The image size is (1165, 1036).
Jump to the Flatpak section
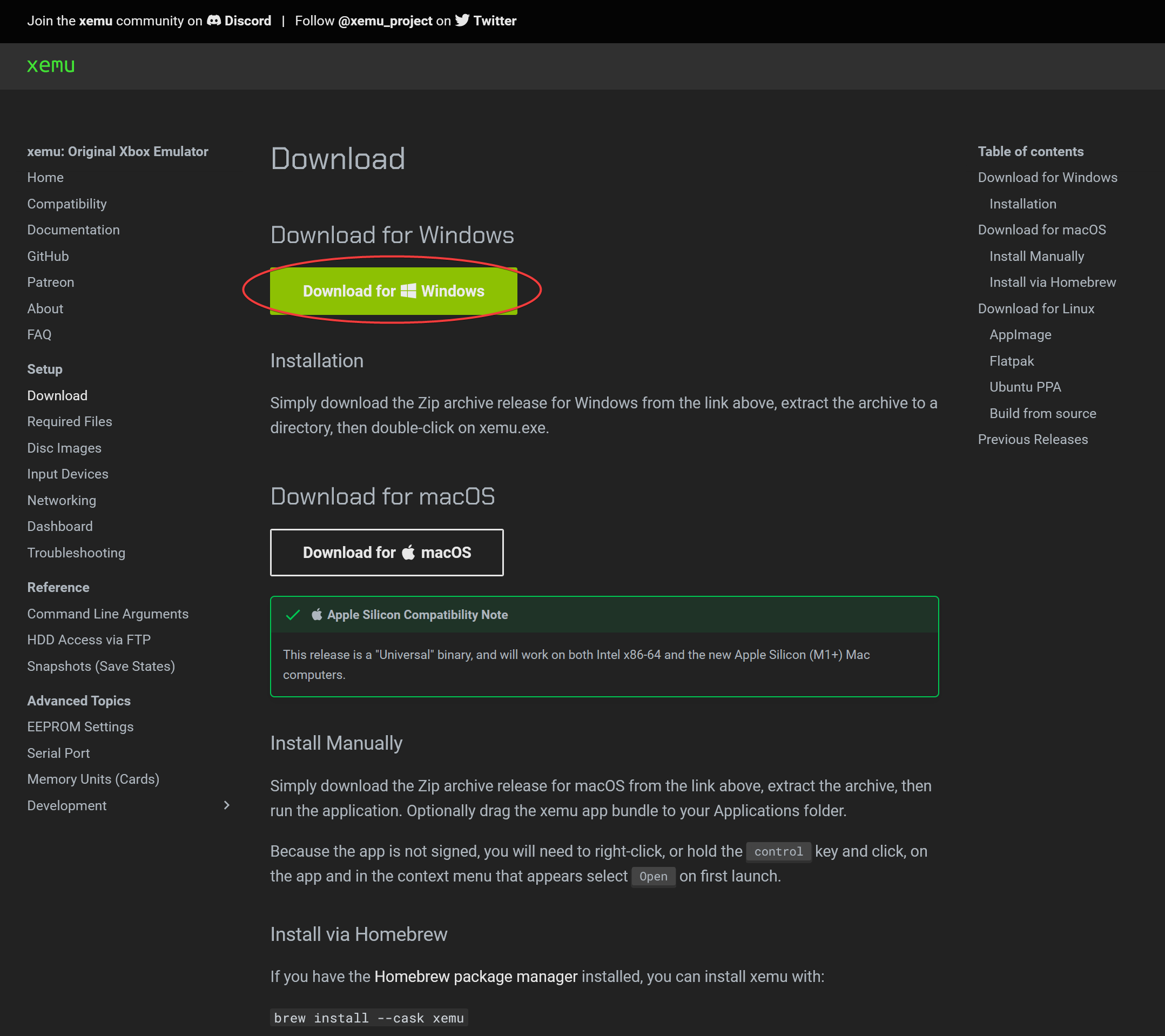click(x=1012, y=361)
